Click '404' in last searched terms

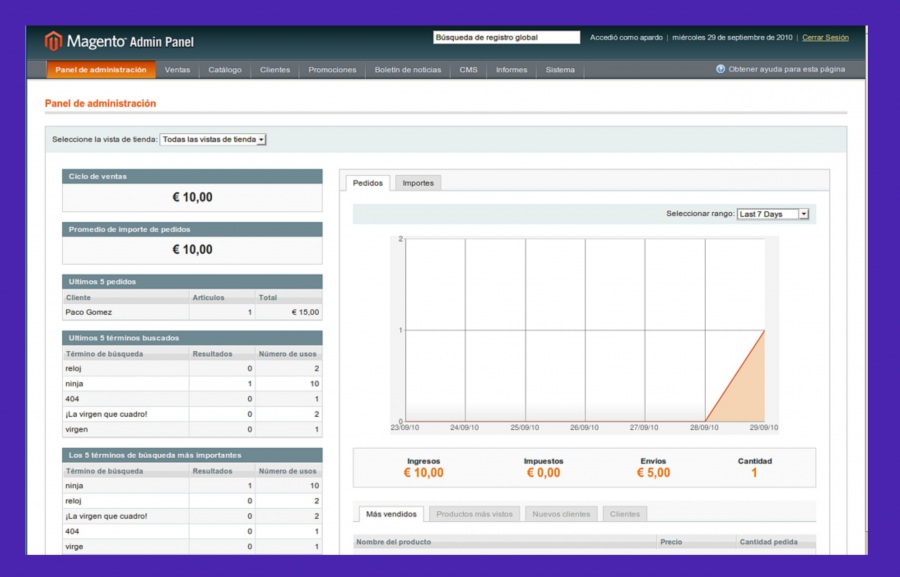72,399
